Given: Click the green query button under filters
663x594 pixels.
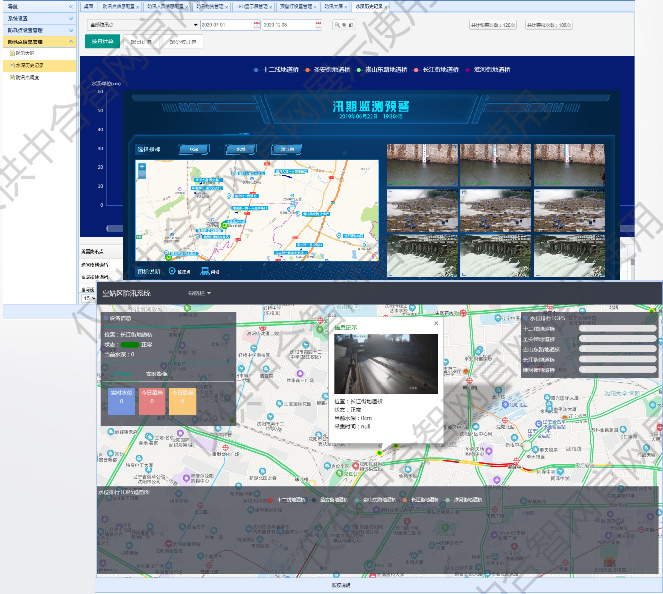Looking at the screenshot, I should click(x=102, y=42).
